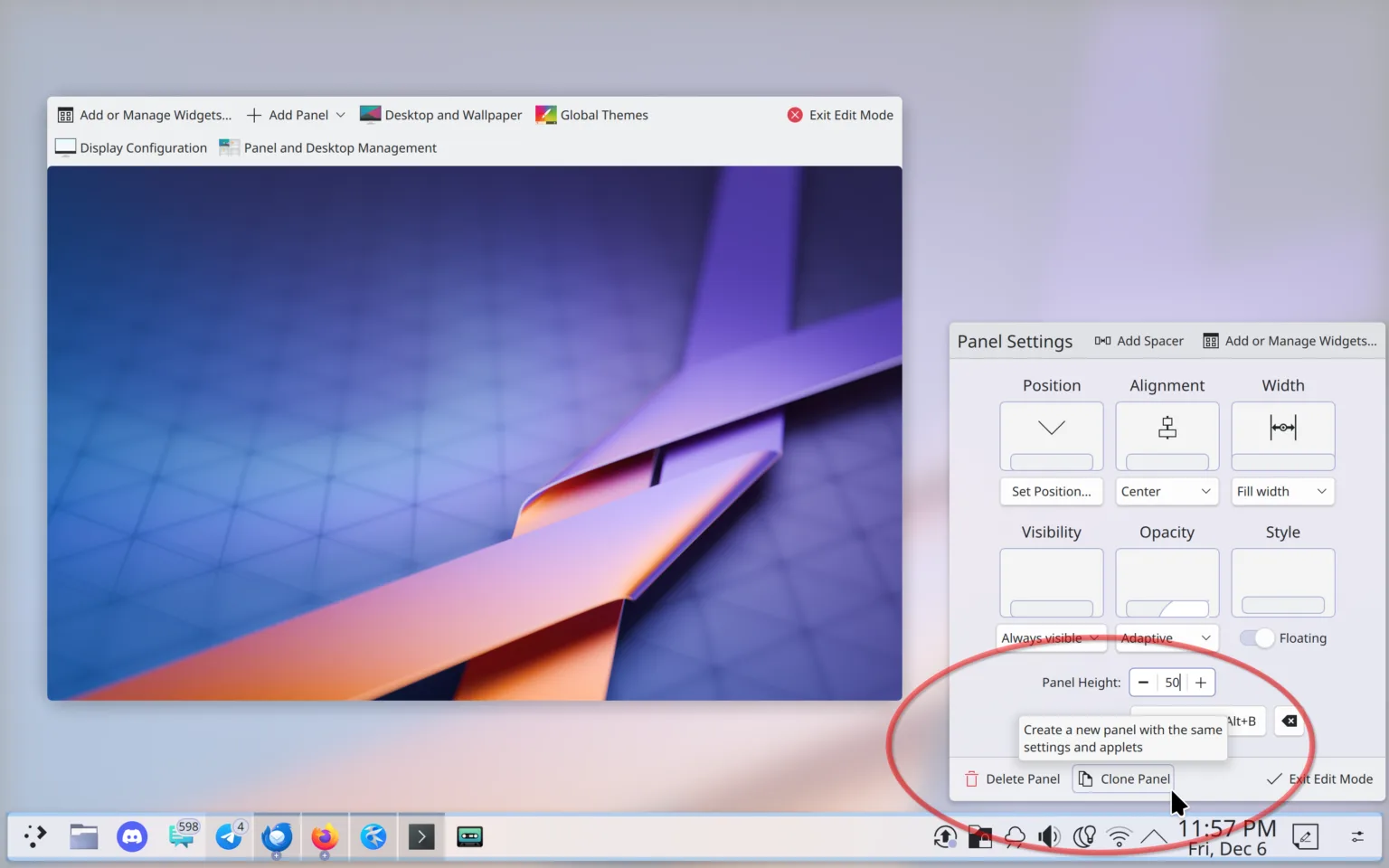Open the Wi-Fi network tray icon
Screen dimensions: 1389x868
tap(1119, 836)
